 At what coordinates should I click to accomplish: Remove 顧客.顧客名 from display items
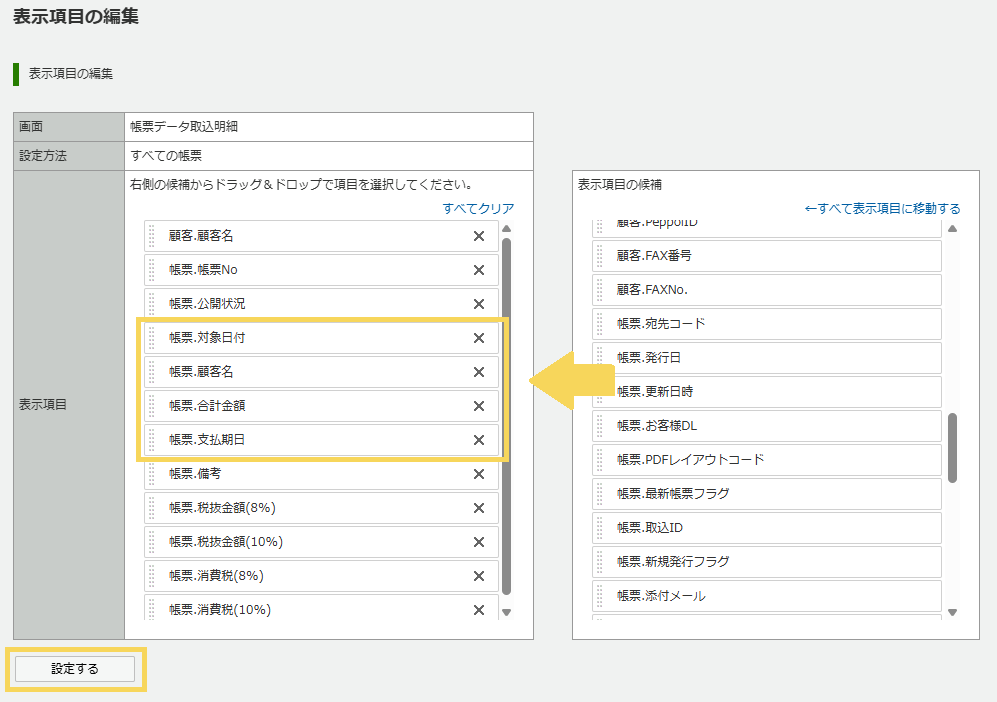pyautogui.click(x=478, y=236)
